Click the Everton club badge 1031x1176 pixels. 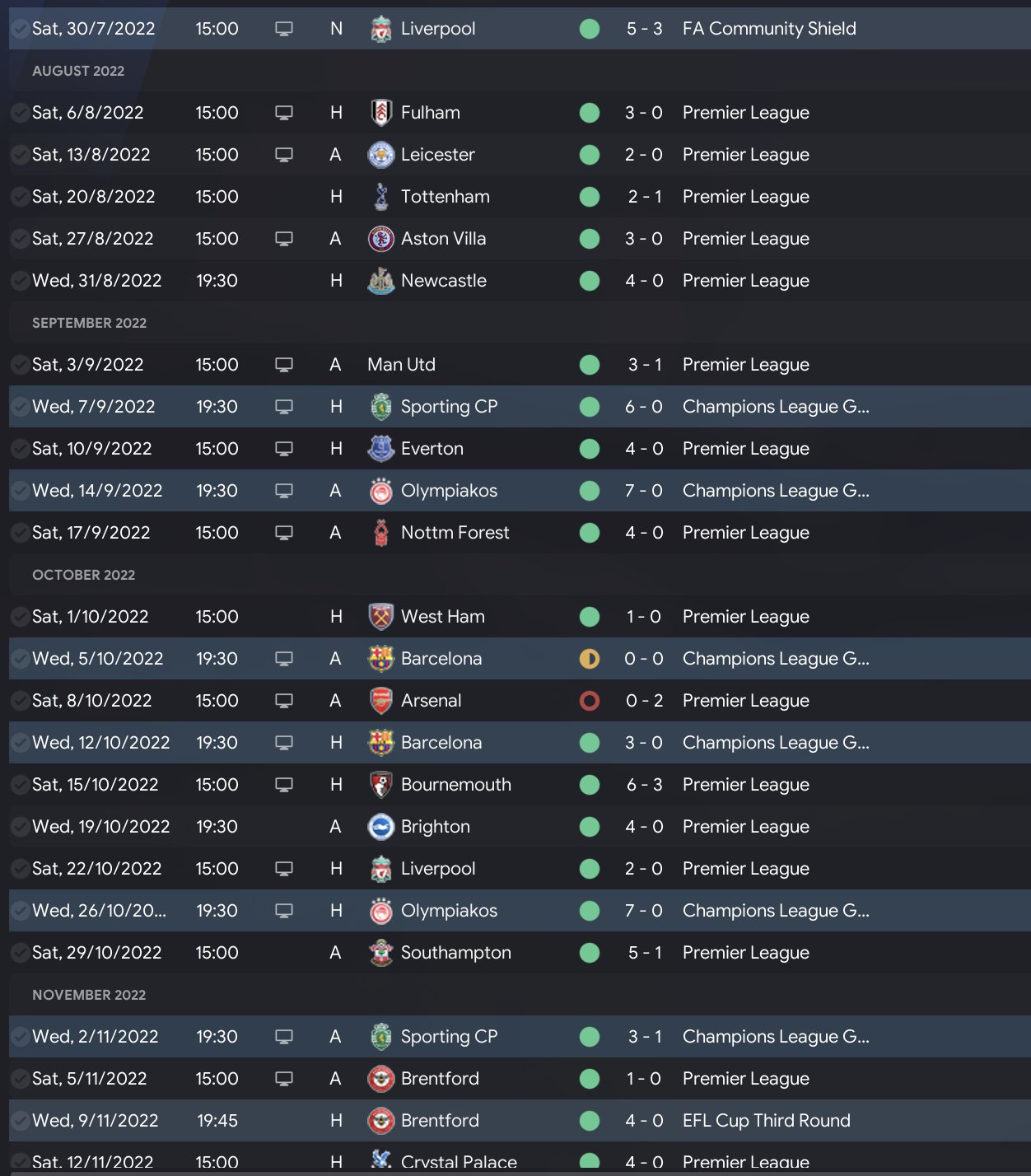pos(380,449)
